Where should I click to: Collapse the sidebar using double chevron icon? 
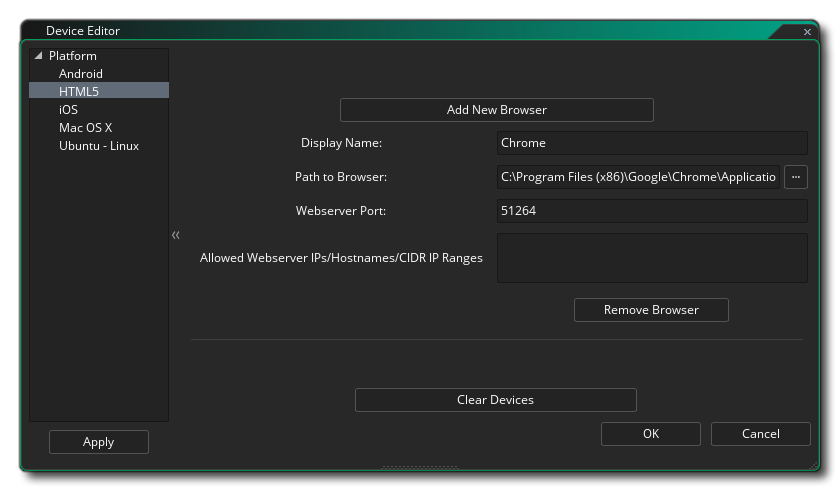pos(176,235)
